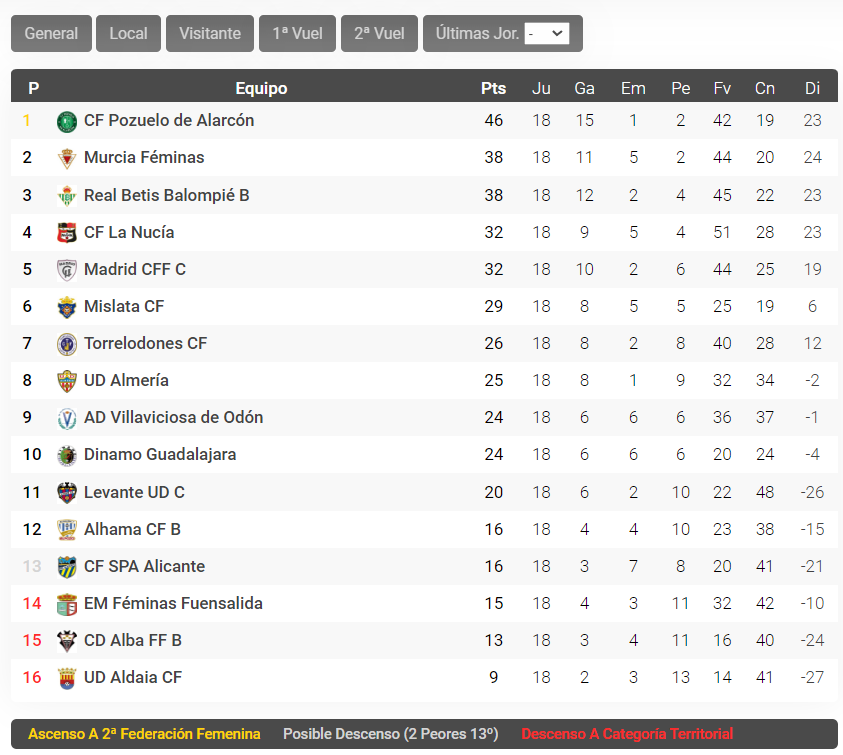
Task: Click the EM Féminas Fuensalida crest
Action: (x=67, y=604)
